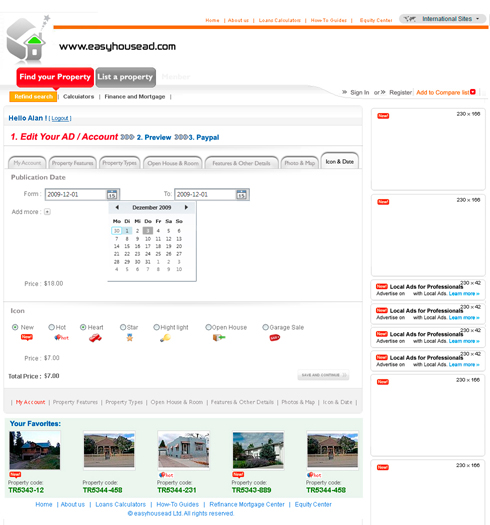Click the Logout link
This screenshot has height=525, width=490.
coord(60,119)
